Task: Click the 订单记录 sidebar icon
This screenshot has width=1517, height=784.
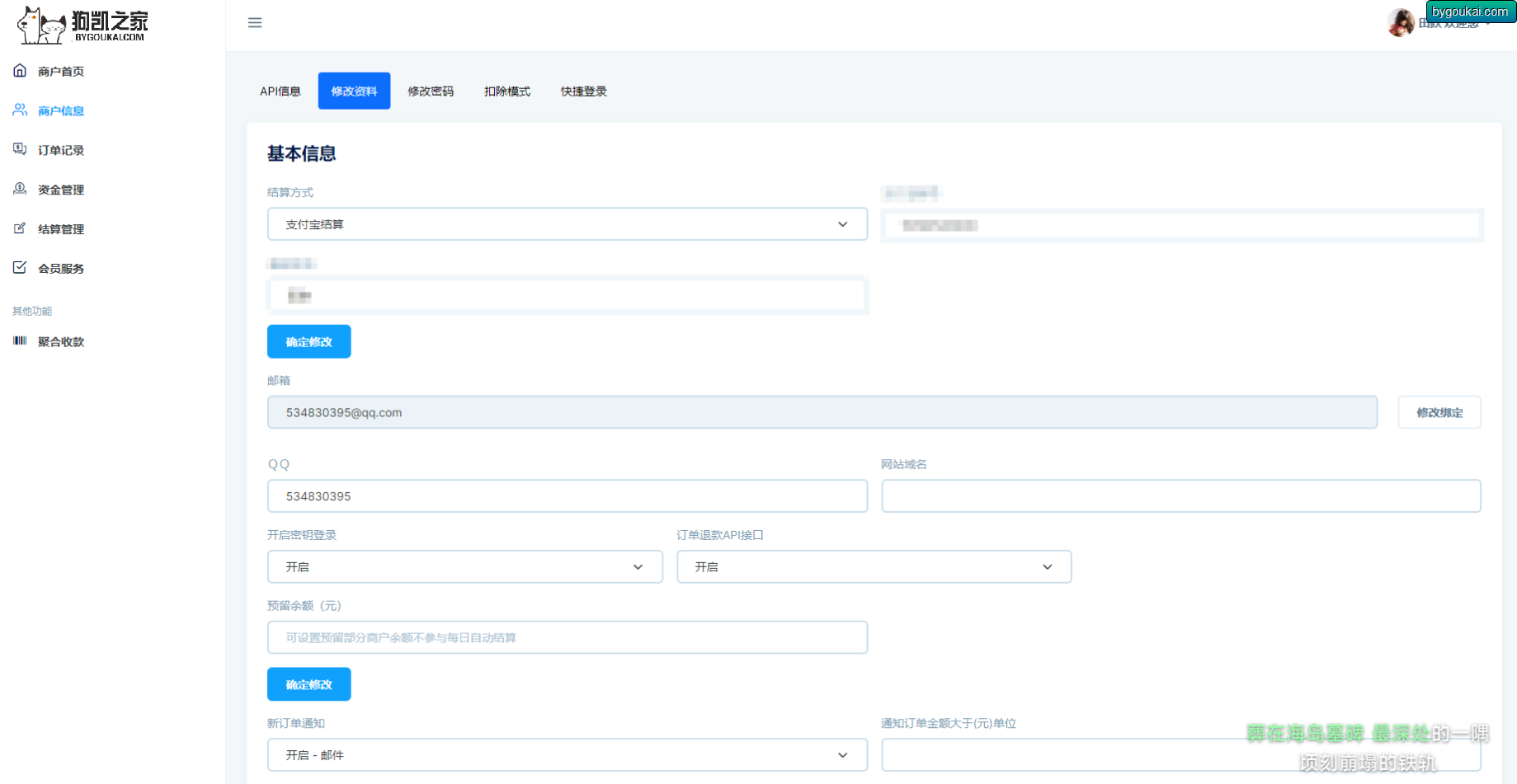Action: (20, 149)
